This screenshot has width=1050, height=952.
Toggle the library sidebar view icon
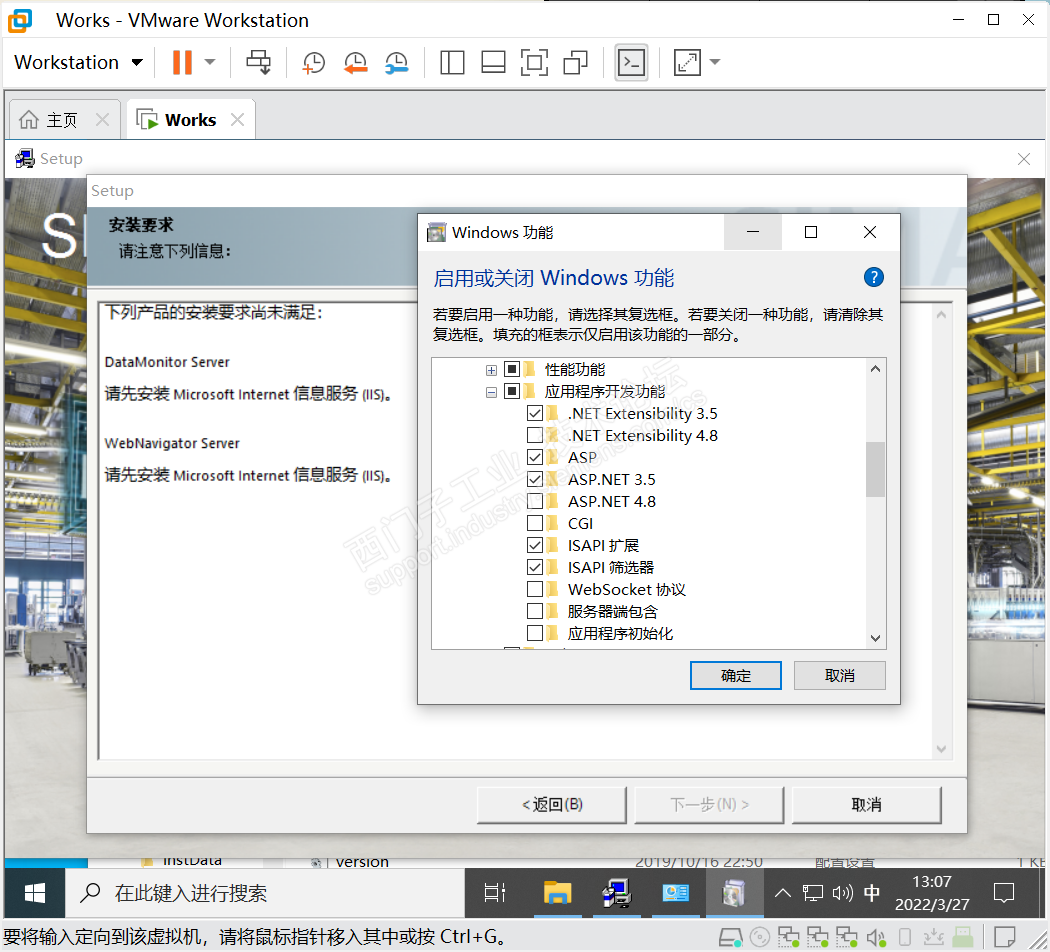click(452, 63)
